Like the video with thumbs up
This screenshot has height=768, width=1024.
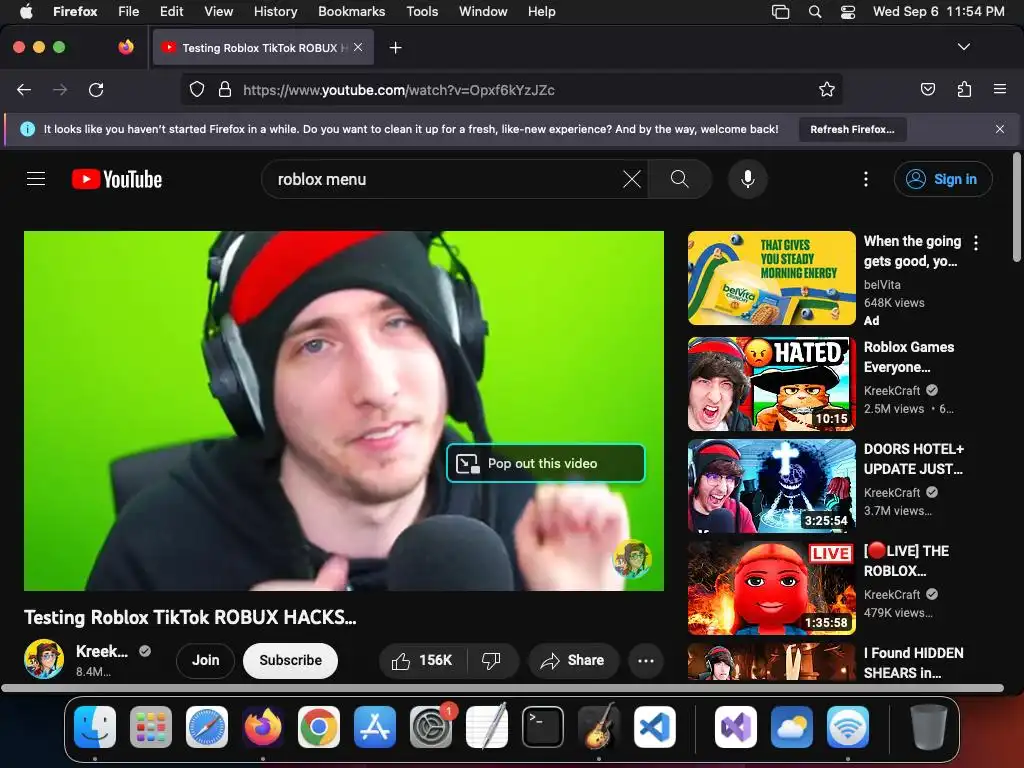click(x=423, y=661)
